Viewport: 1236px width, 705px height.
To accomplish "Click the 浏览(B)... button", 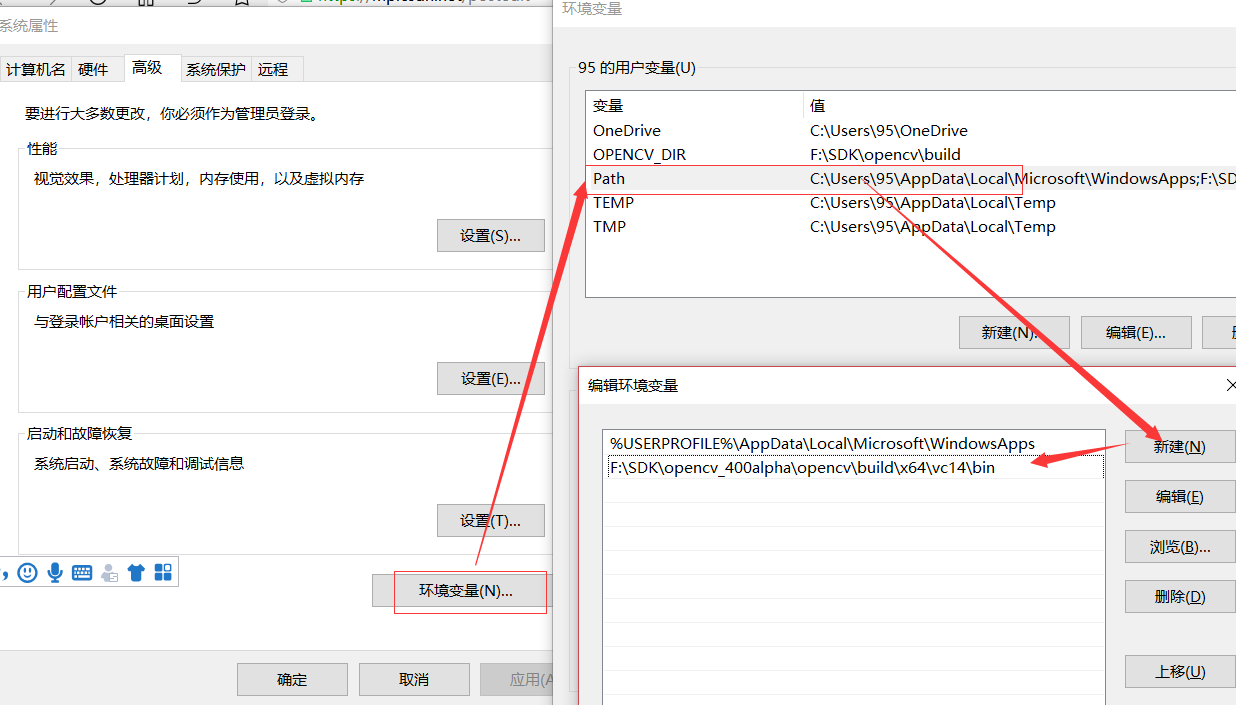I will point(1180,547).
